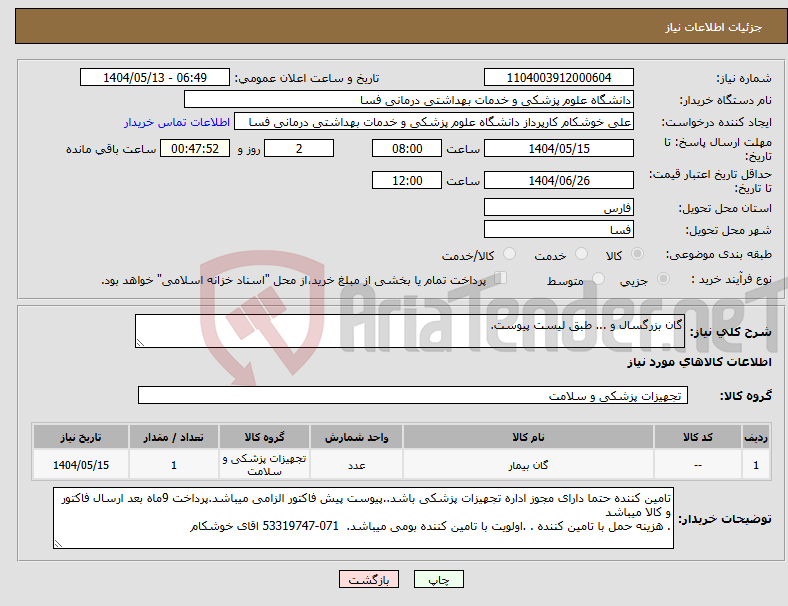Screen dimensions: 788x606
Task: Click the 1404/05/15 need date table cell
Action: coord(81,465)
